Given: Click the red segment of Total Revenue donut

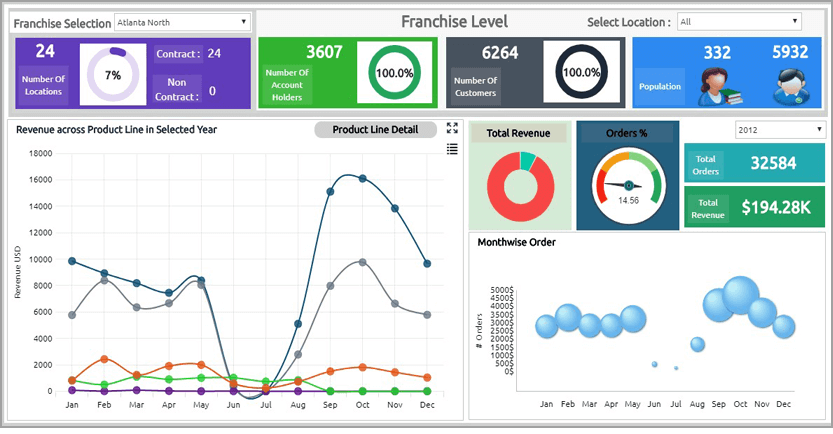Looking at the screenshot, I should pos(518,211).
